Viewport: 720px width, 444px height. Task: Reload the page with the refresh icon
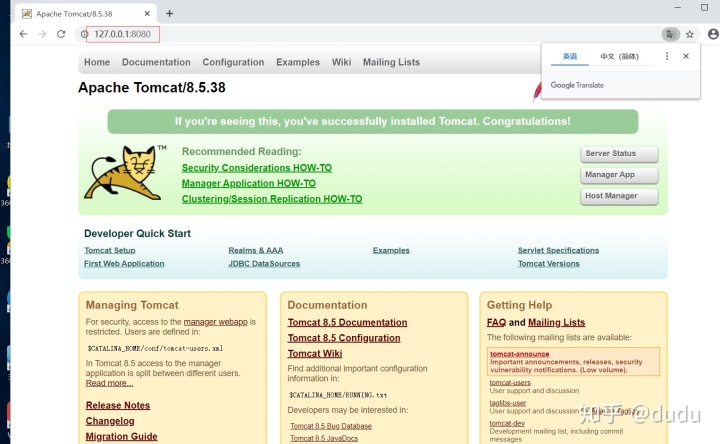(x=61, y=34)
